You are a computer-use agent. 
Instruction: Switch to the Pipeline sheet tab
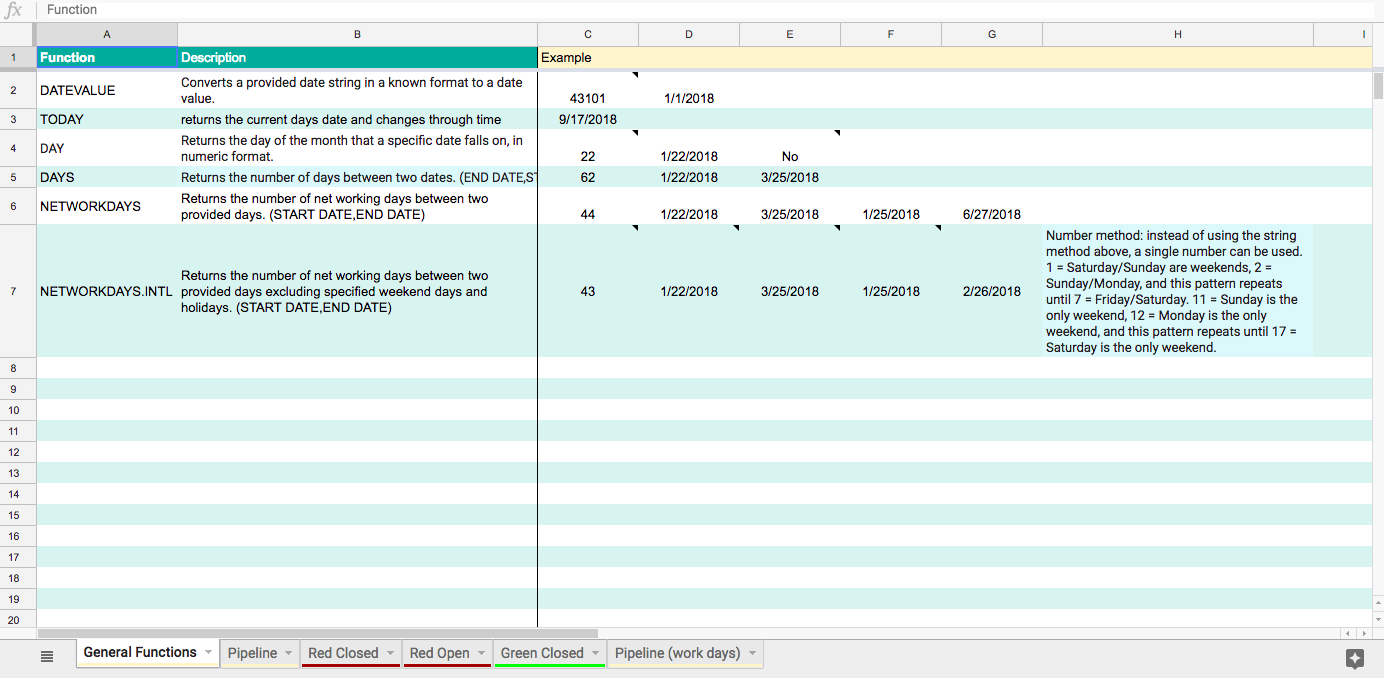(x=252, y=653)
